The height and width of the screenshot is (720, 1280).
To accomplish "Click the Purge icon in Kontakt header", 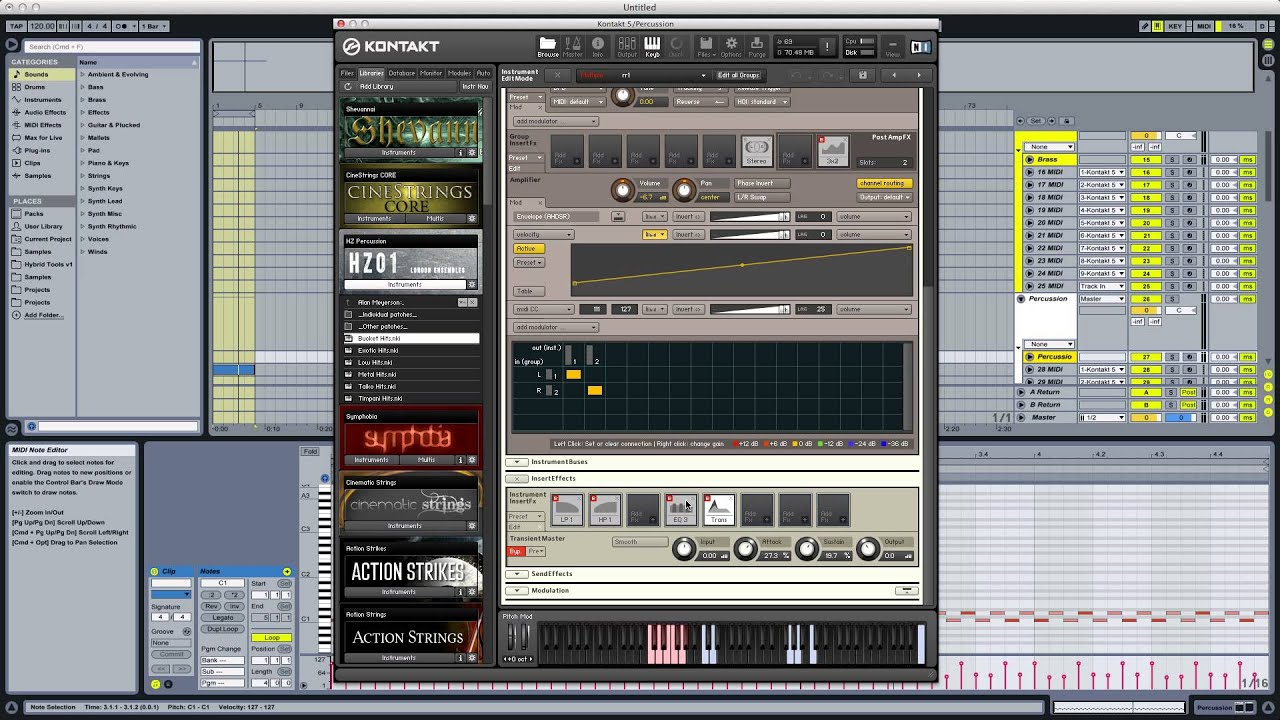I will (757, 46).
